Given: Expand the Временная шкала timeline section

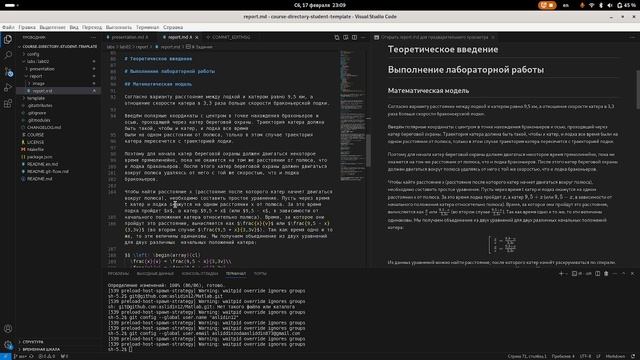Looking at the screenshot, I should [x=58, y=349].
